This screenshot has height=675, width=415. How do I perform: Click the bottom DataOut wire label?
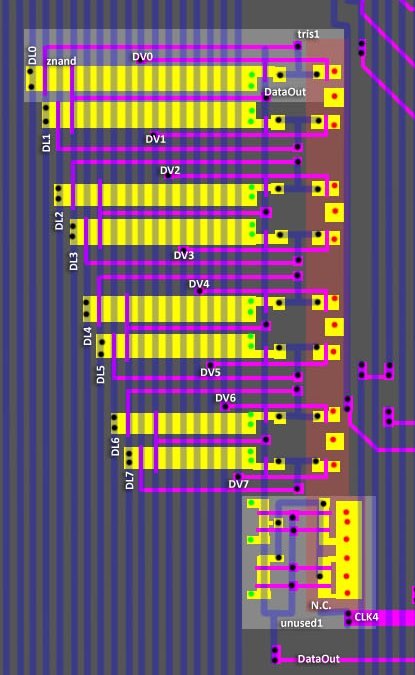[319, 659]
